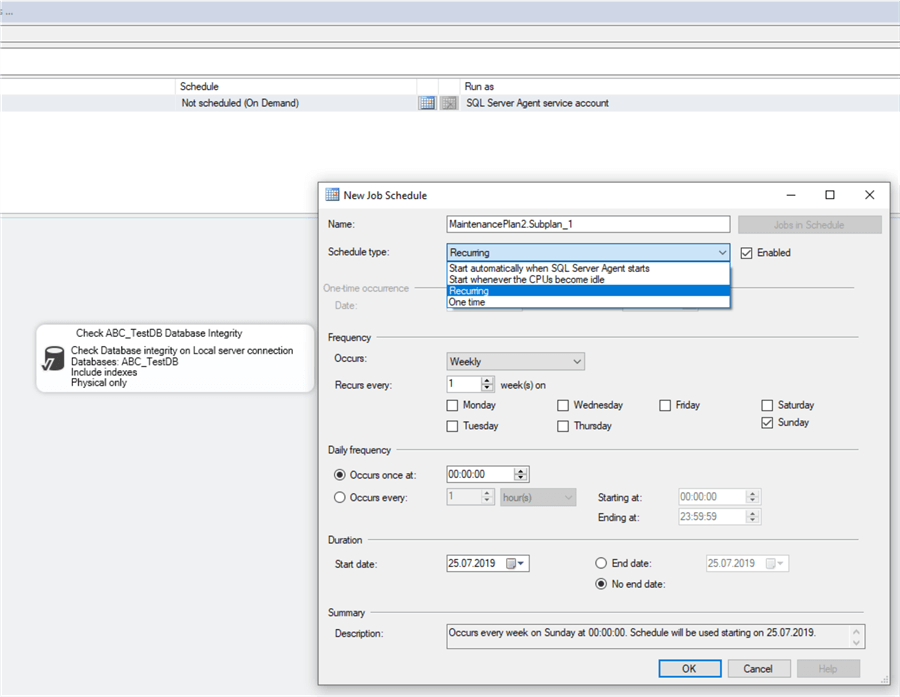Select the Occurs every radio button

pos(340,497)
